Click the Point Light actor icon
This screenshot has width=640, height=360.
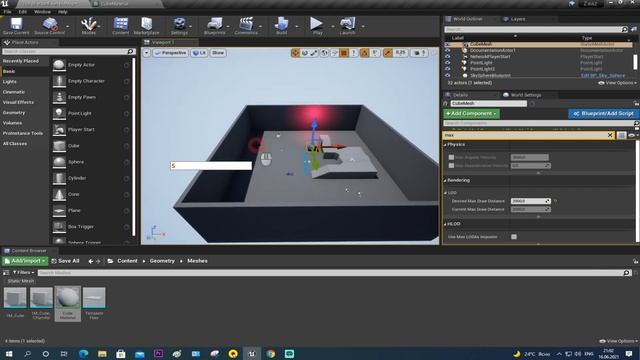59,113
